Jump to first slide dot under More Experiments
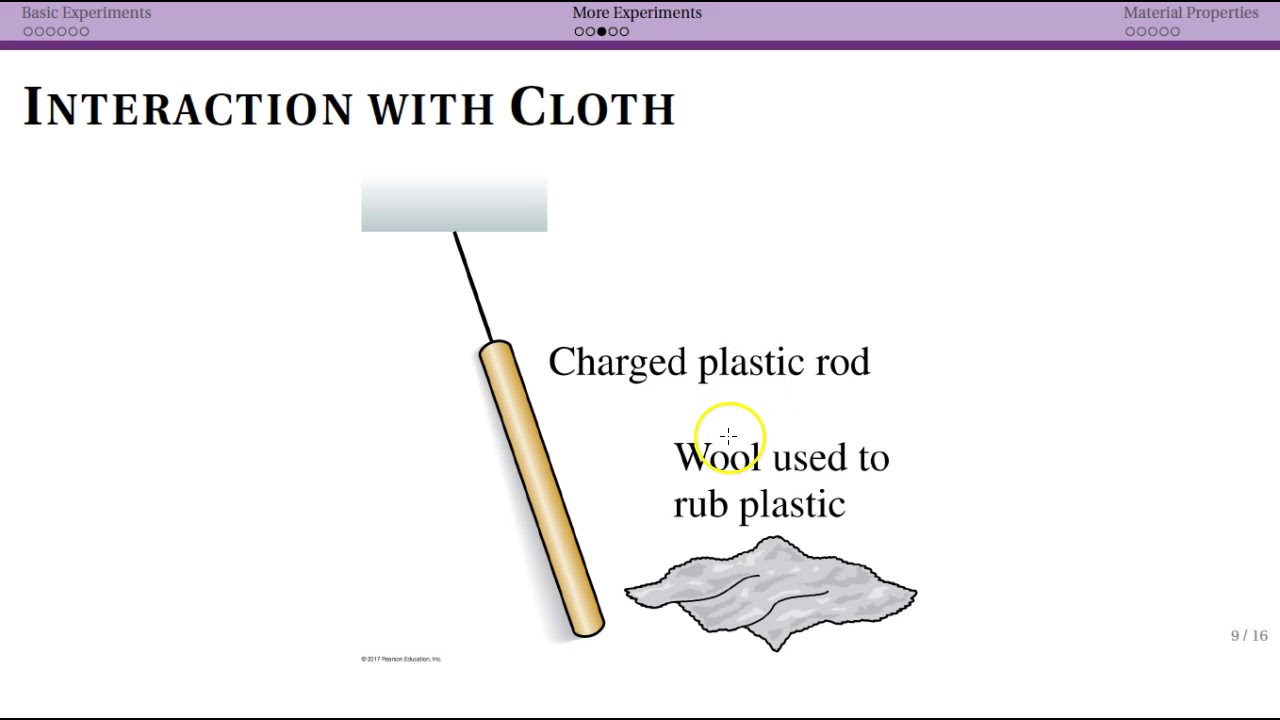 tap(579, 32)
